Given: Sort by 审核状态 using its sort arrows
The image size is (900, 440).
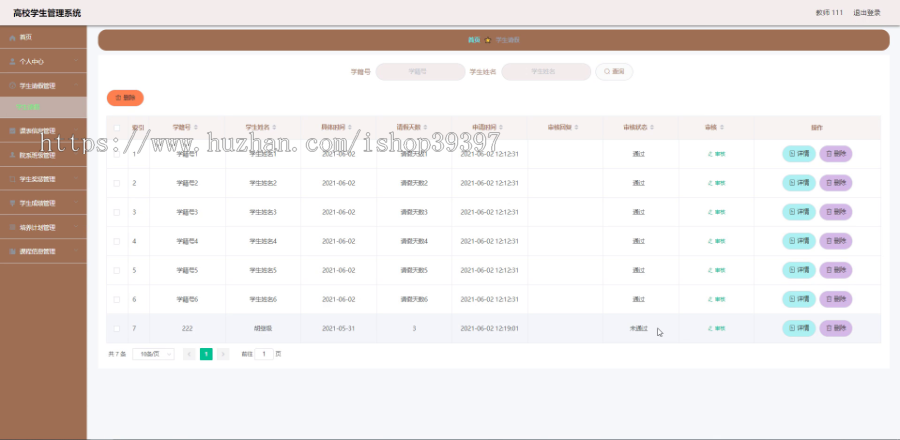Looking at the screenshot, I should (x=652, y=127).
